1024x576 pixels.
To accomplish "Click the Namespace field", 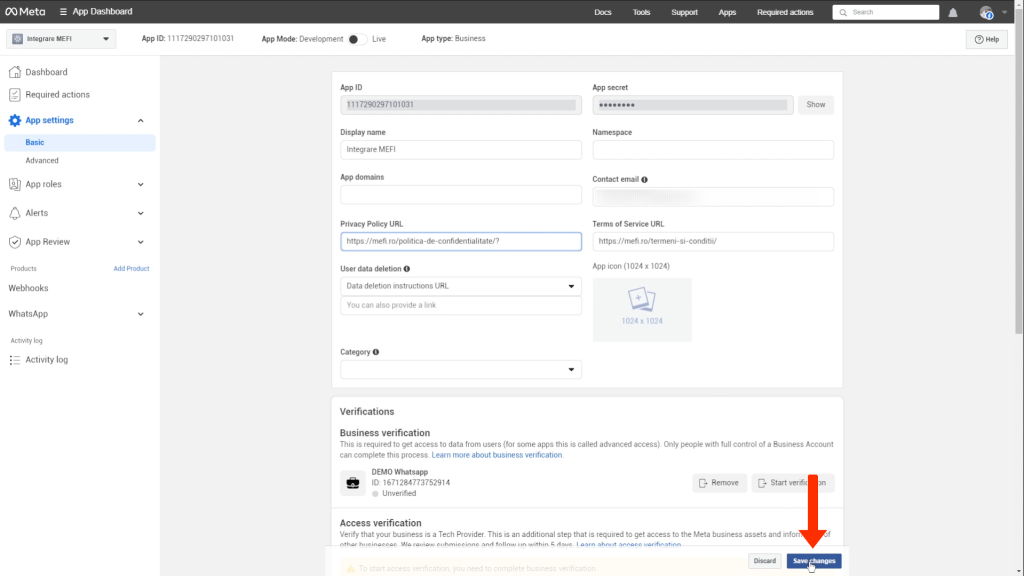I will [712, 150].
